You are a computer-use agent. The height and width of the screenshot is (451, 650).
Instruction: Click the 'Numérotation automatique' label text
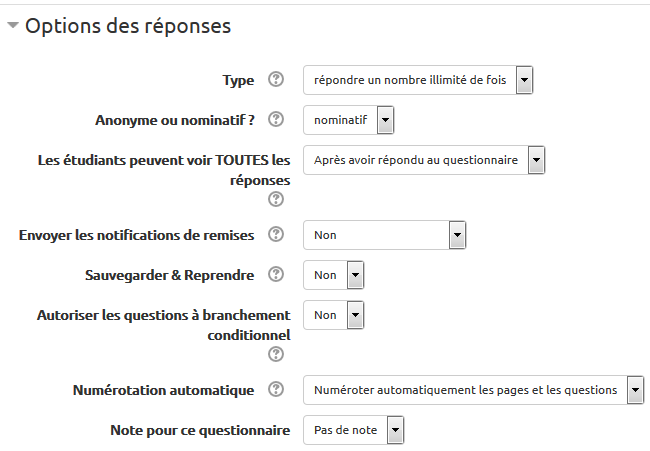click(164, 390)
